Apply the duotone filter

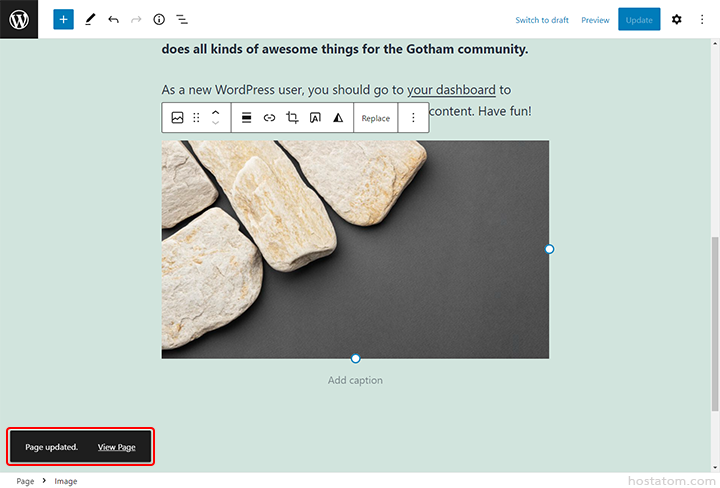click(338, 118)
